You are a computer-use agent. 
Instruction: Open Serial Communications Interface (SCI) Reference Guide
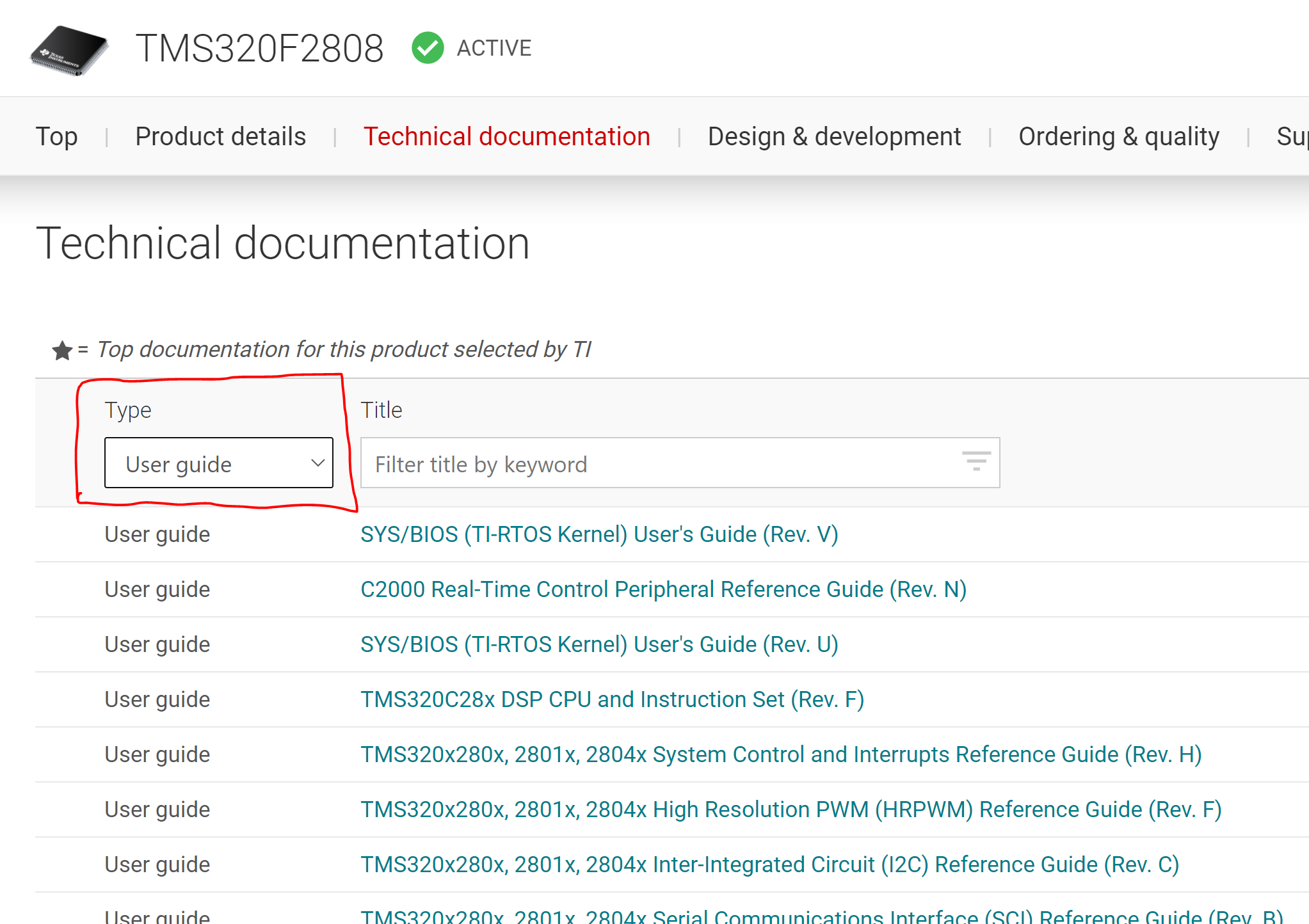pyautogui.click(x=823, y=916)
